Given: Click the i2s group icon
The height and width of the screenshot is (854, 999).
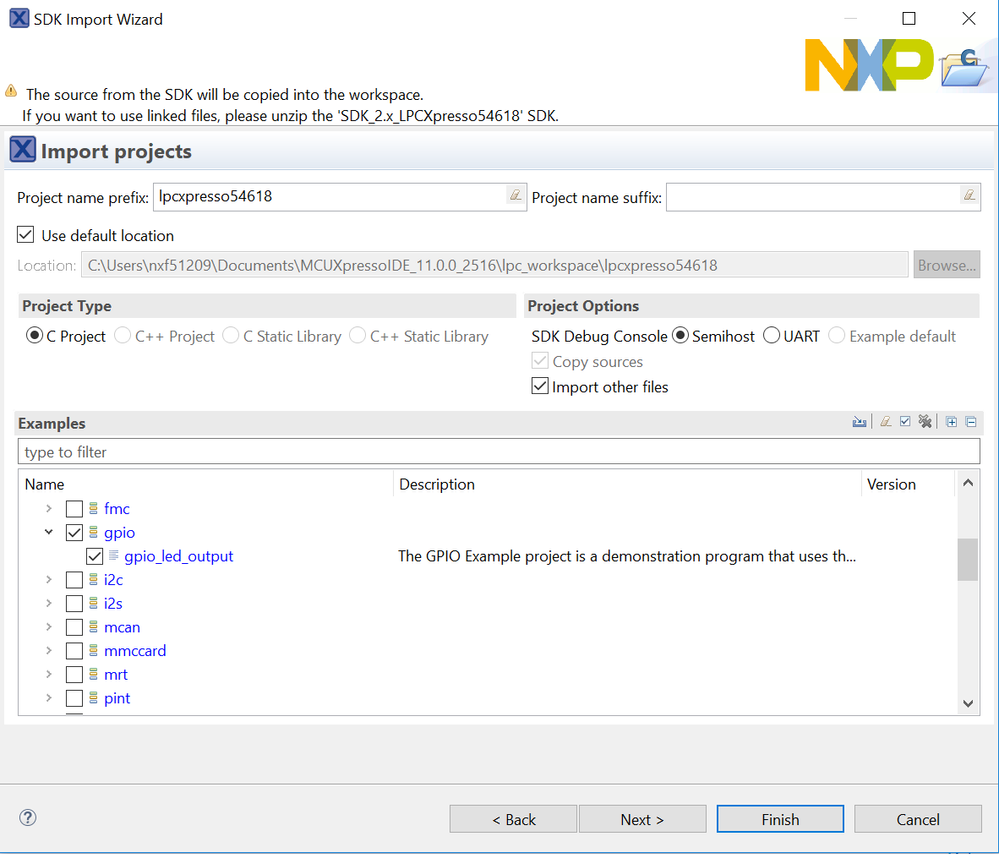Looking at the screenshot, I should pyautogui.click(x=93, y=603).
